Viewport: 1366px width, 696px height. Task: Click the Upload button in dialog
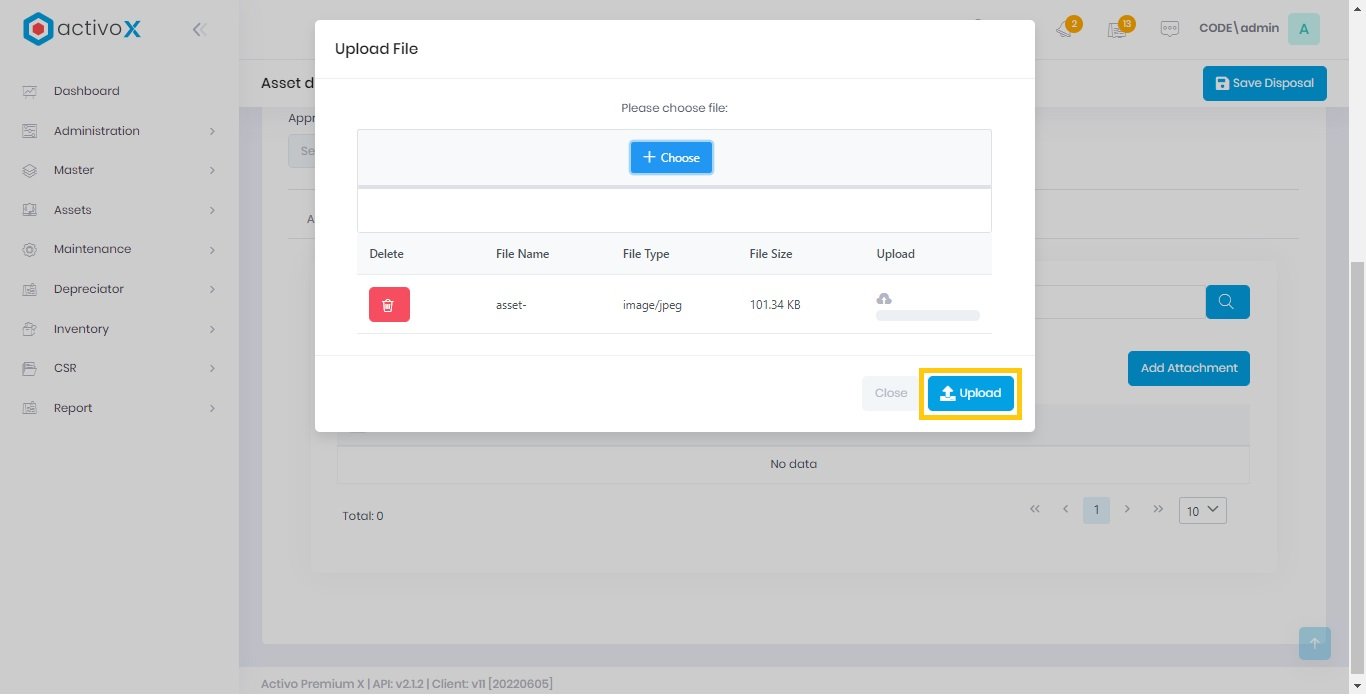(970, 393)
